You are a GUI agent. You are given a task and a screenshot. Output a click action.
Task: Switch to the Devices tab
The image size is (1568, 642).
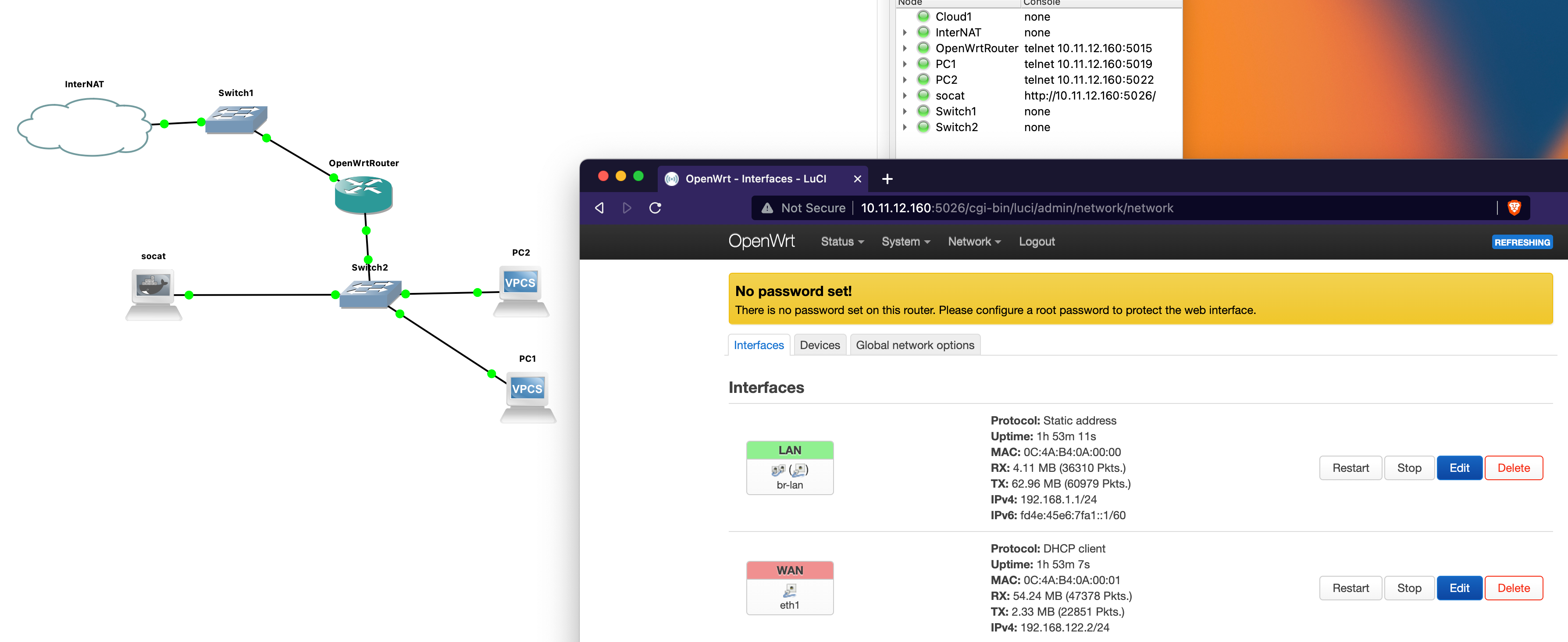pyautogui.click(x=820, y=344)
